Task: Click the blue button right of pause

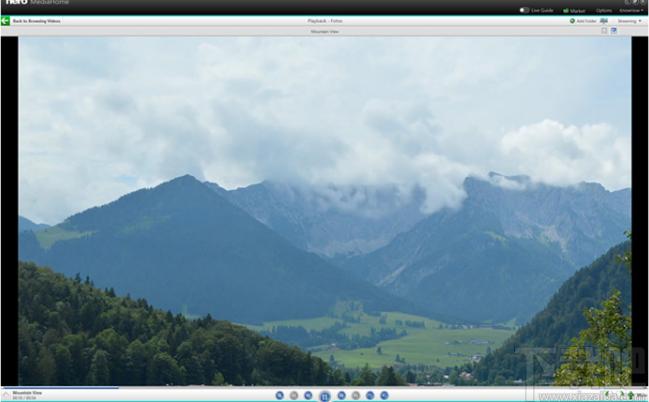Action: (341, 395)
